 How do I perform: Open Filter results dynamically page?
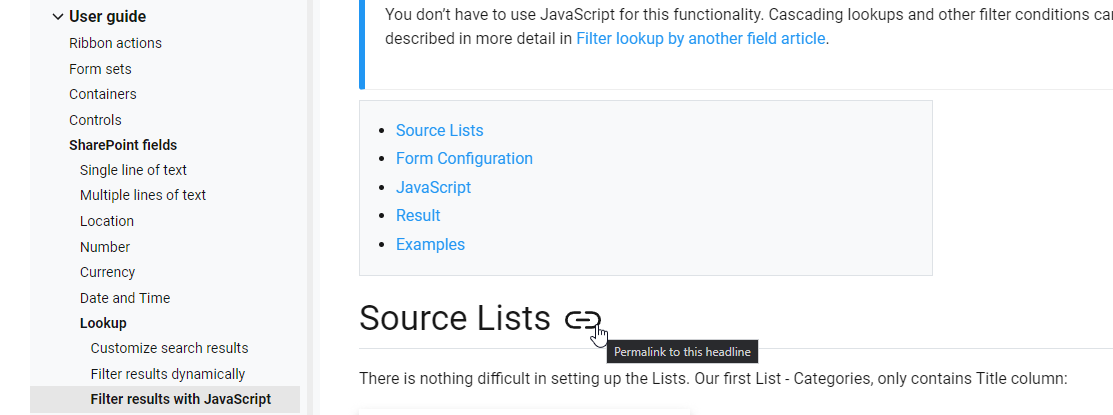pos(167,374)
